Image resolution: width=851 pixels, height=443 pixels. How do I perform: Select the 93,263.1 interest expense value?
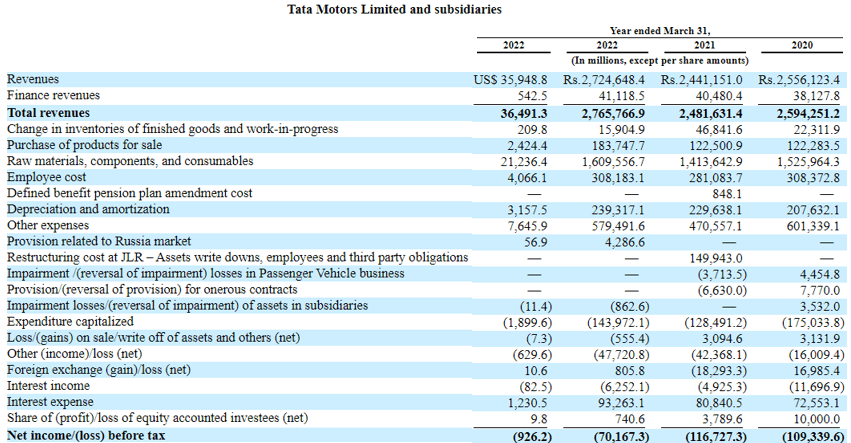pos(620,403)
